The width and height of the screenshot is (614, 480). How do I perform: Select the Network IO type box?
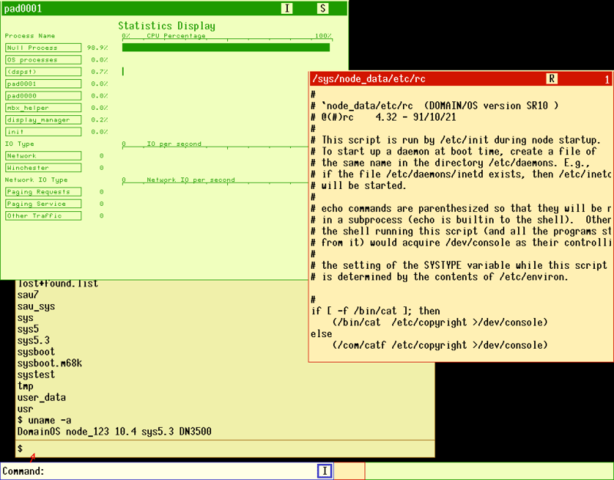43,156
